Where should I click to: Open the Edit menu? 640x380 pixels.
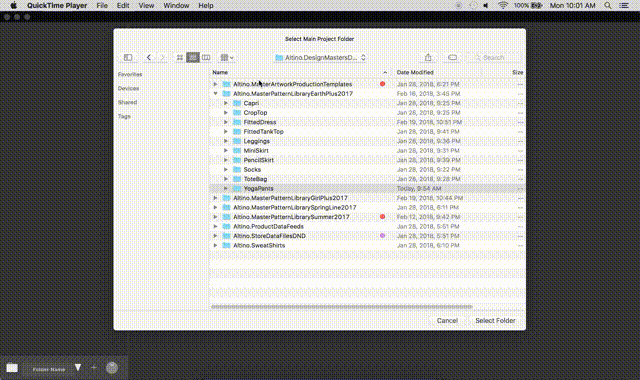[123, 5]
